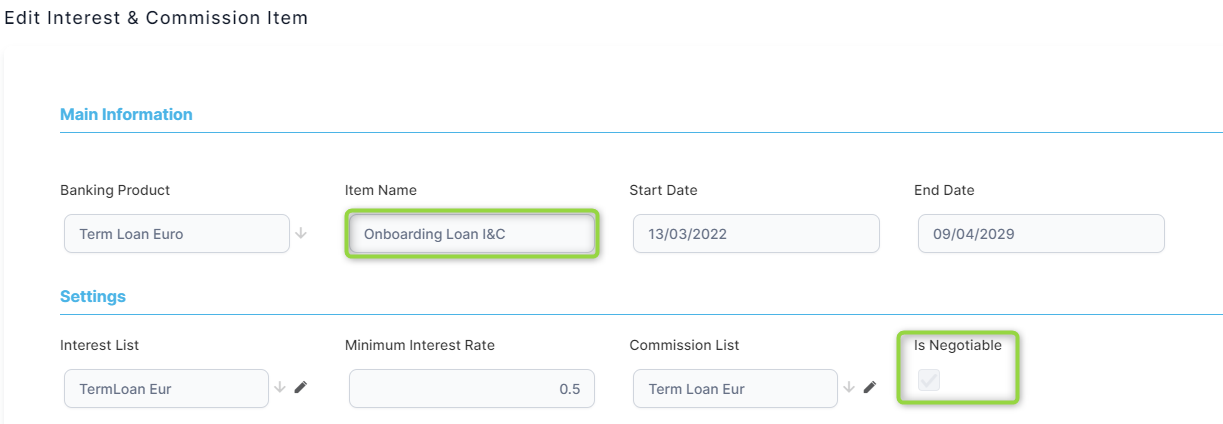1223x424 pixels.
Task: Click the Minimum Interest Rate label
Action: [420, 345]
